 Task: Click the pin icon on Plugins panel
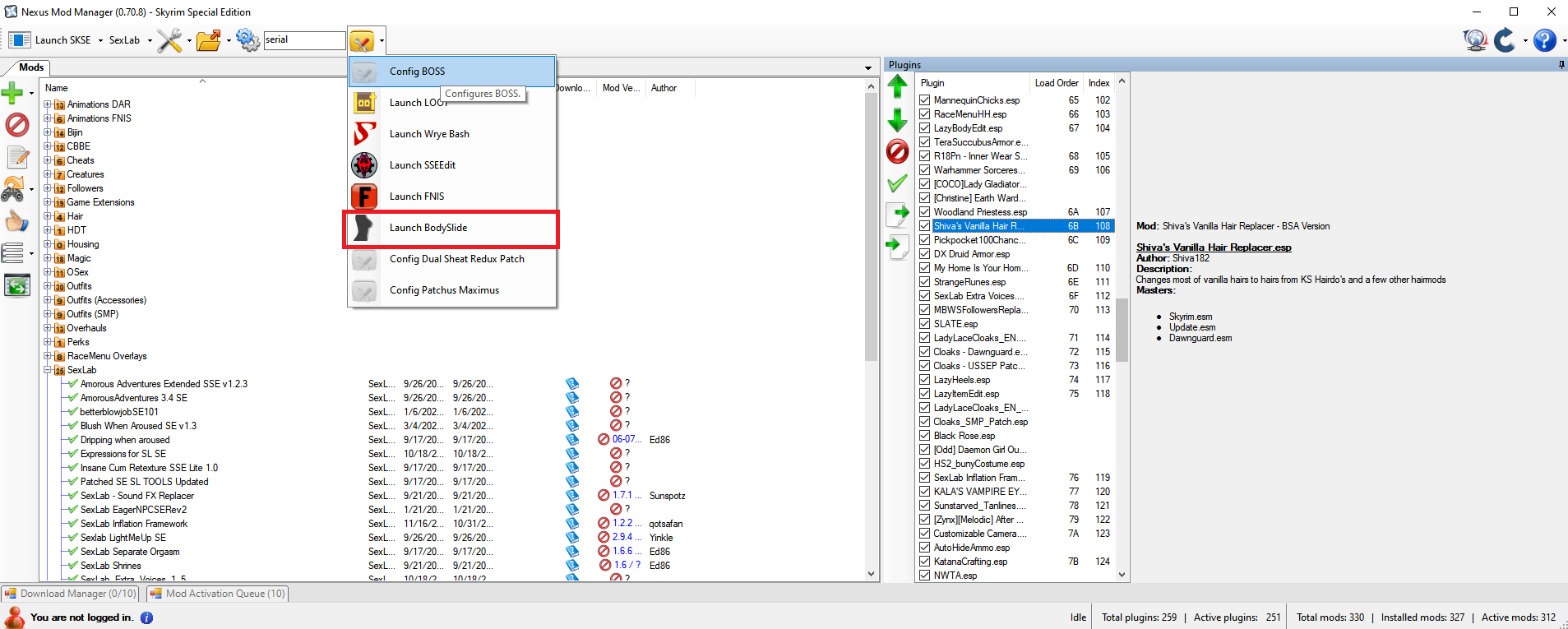(1561, 65)
